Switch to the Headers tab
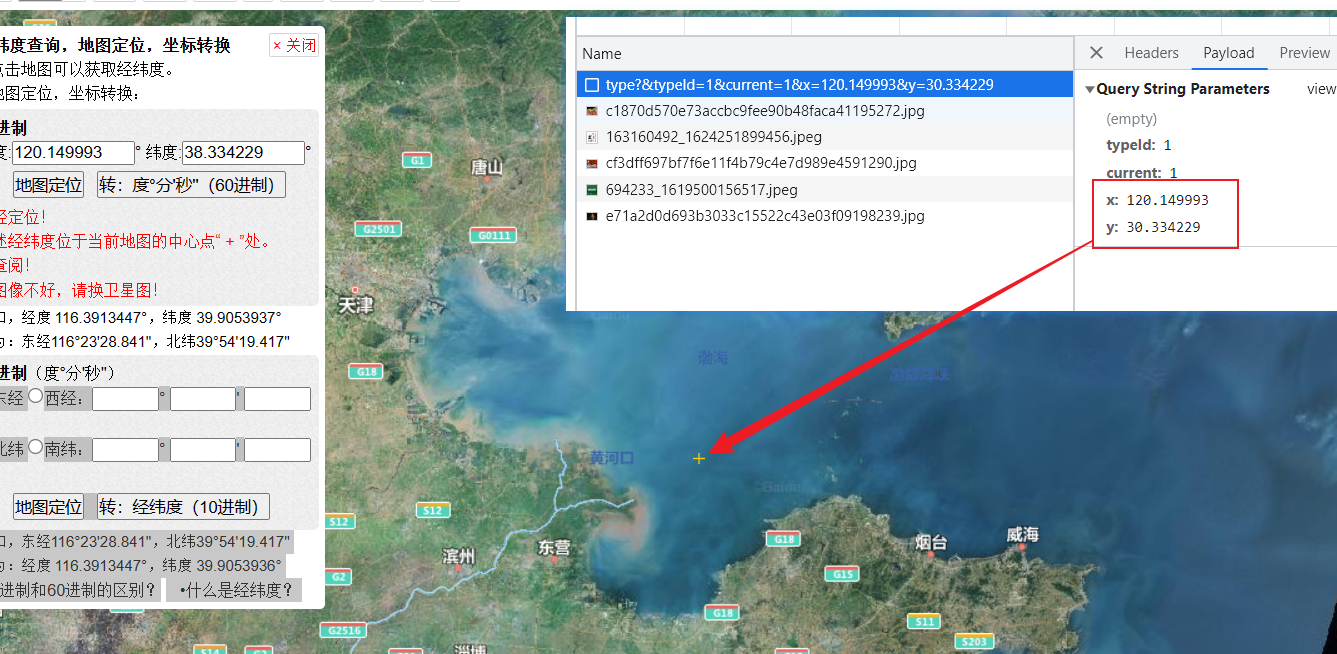 click(1151, 53)
